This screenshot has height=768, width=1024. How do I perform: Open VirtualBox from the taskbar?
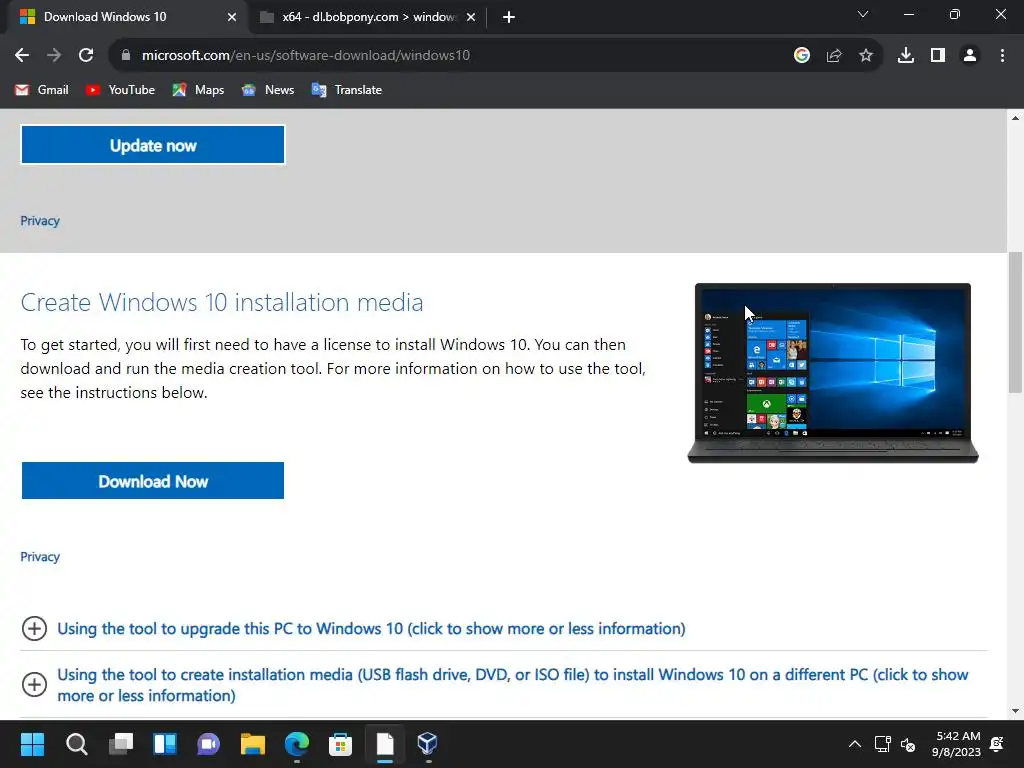pos(428,744)
